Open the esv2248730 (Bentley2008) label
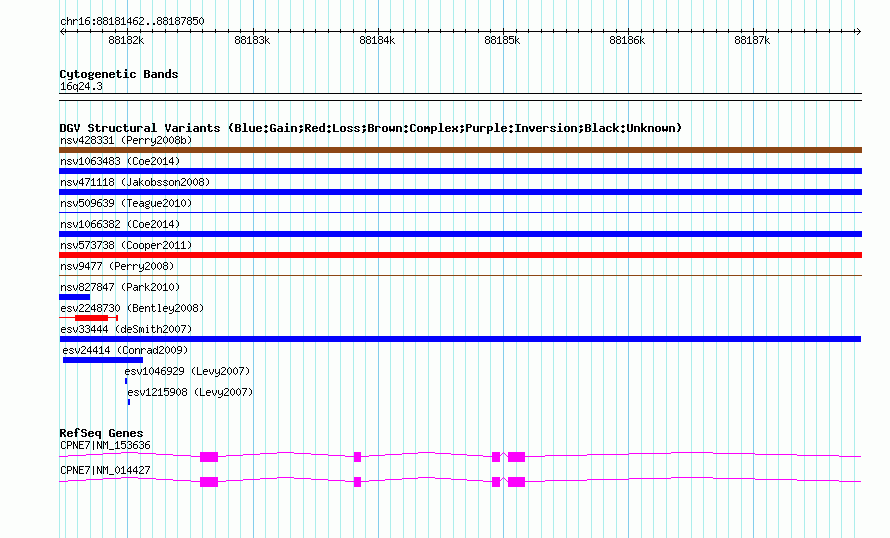890x538 pixels. tap(132, 308)
